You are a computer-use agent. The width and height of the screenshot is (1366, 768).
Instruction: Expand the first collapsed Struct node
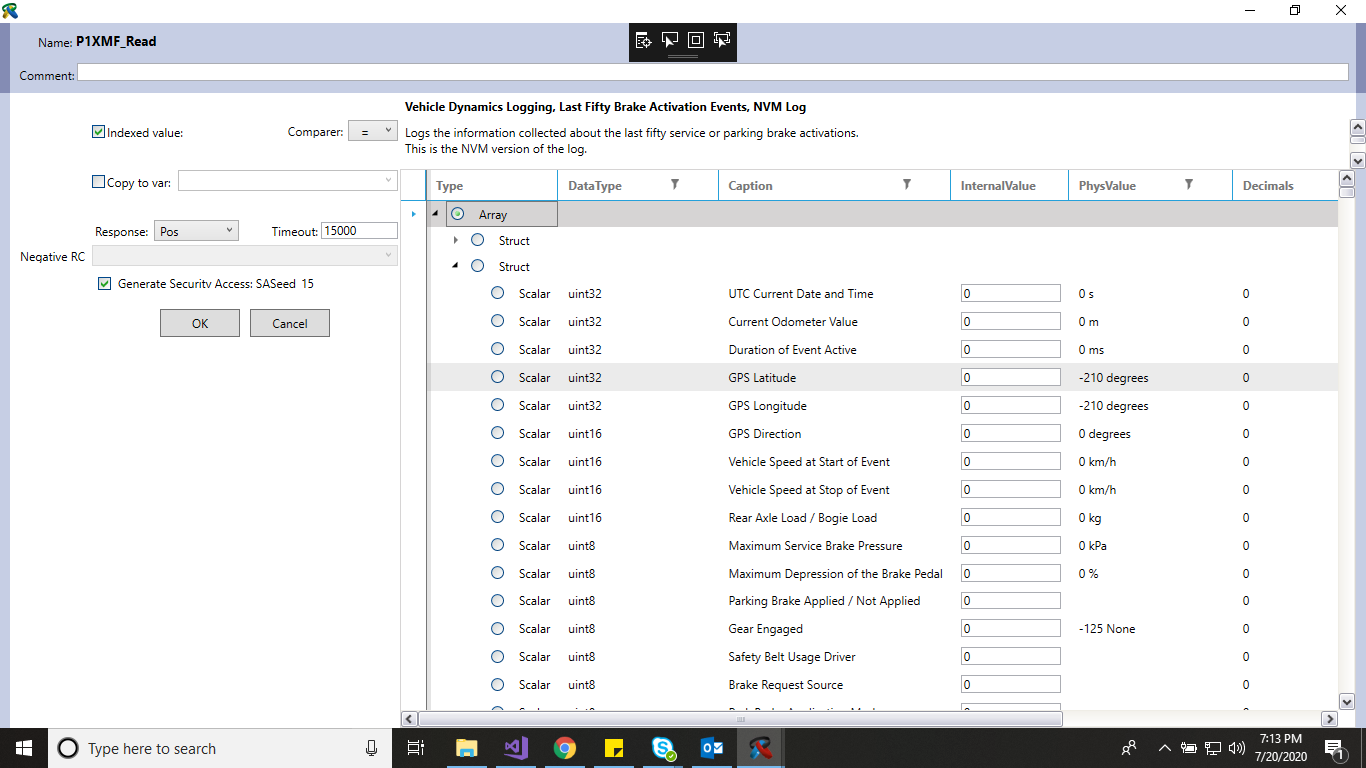click(456, 241)
